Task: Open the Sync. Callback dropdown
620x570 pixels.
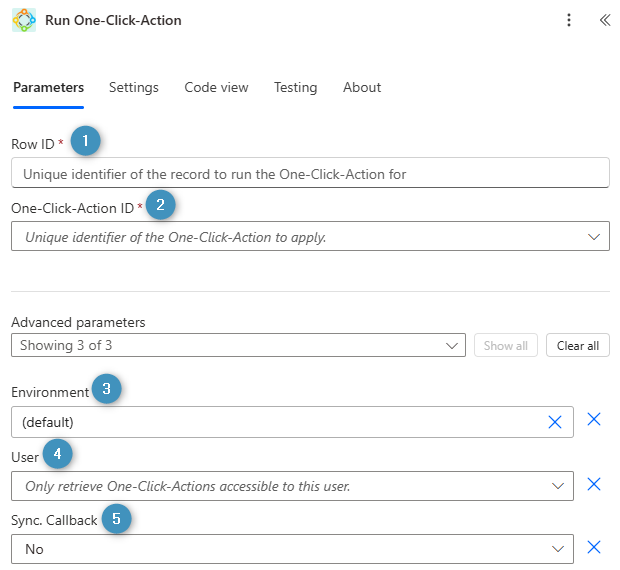Action: pyautogui.click(x=558, y=549)
